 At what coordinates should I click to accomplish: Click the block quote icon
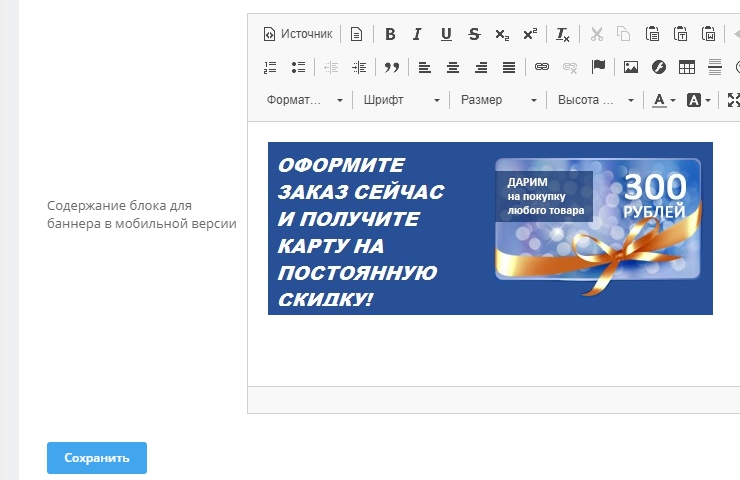pyautogui.click(x=391, y=67)
